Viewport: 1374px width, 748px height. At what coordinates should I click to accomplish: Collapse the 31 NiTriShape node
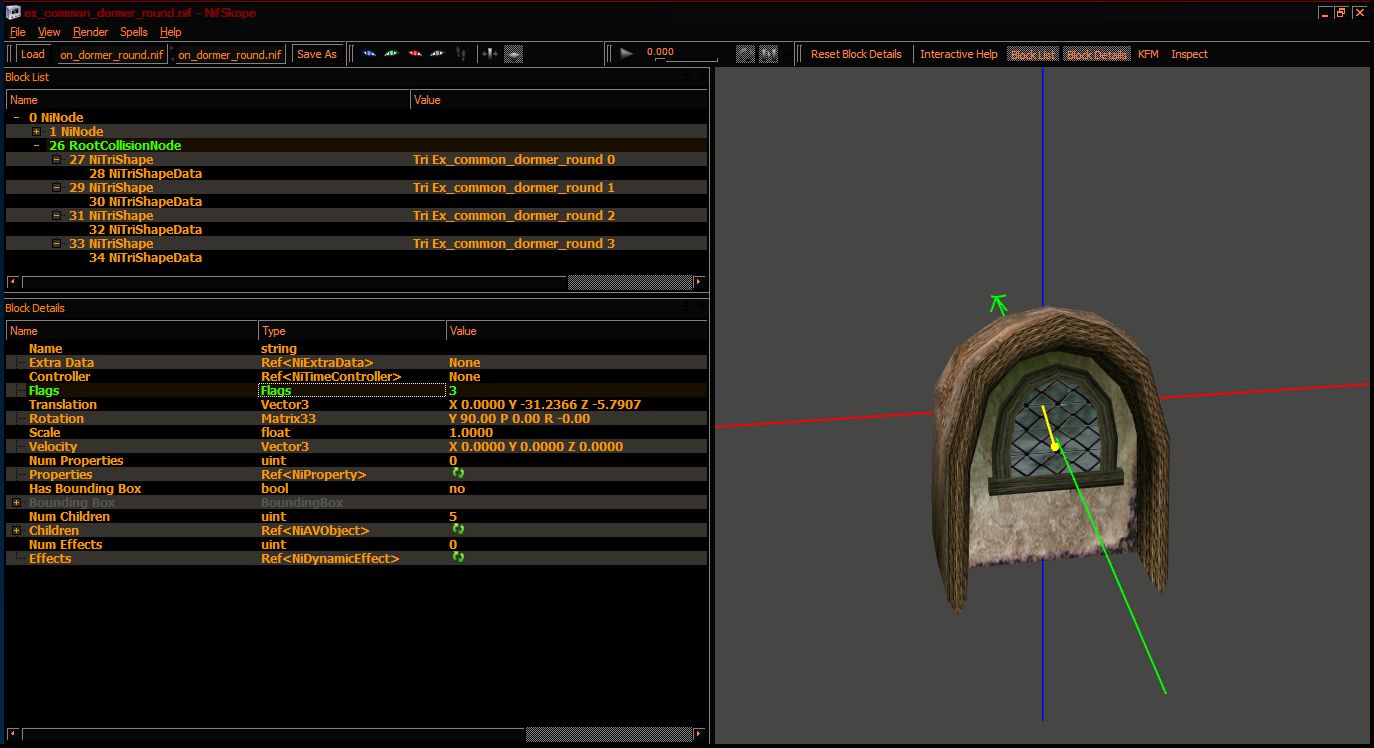[x=57, y=216]
